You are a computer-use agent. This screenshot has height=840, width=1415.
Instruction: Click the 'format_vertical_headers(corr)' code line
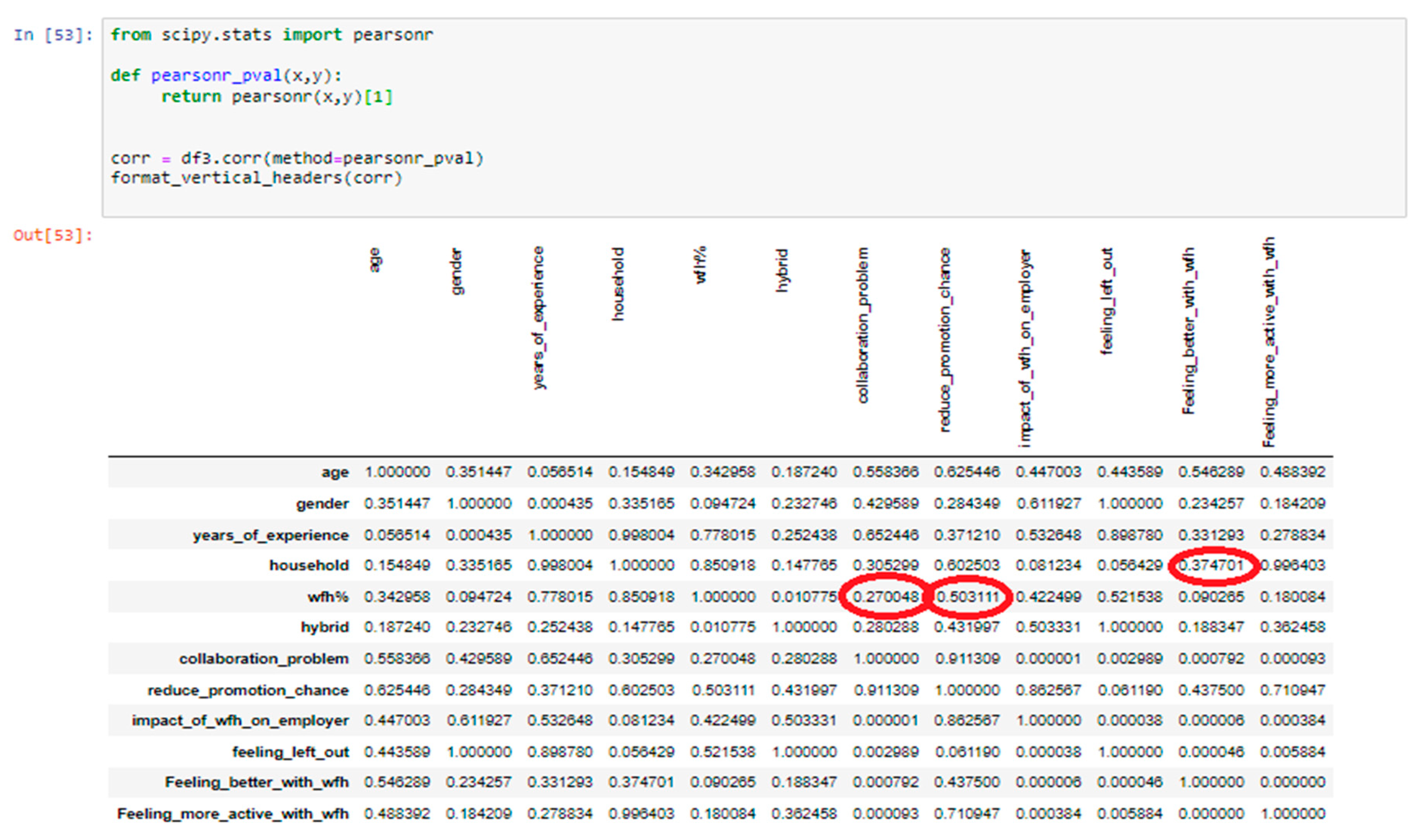click(x=256, y=178)
